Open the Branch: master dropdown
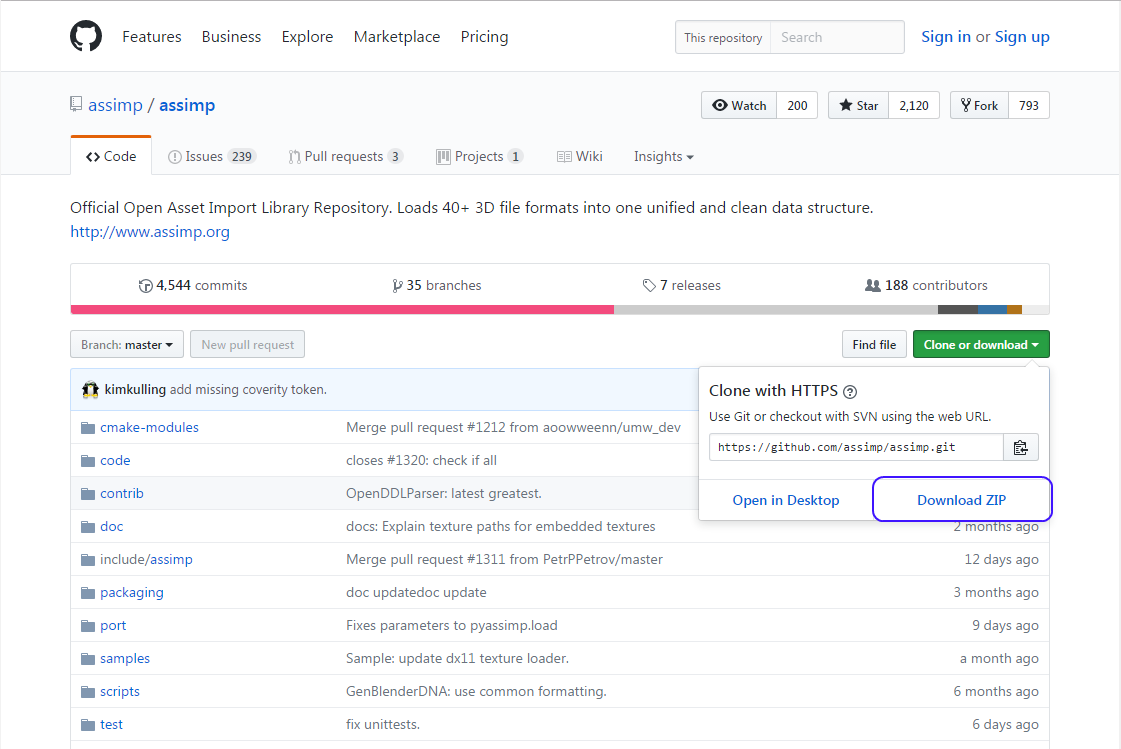1121x749 pixels. click(127, 344)
